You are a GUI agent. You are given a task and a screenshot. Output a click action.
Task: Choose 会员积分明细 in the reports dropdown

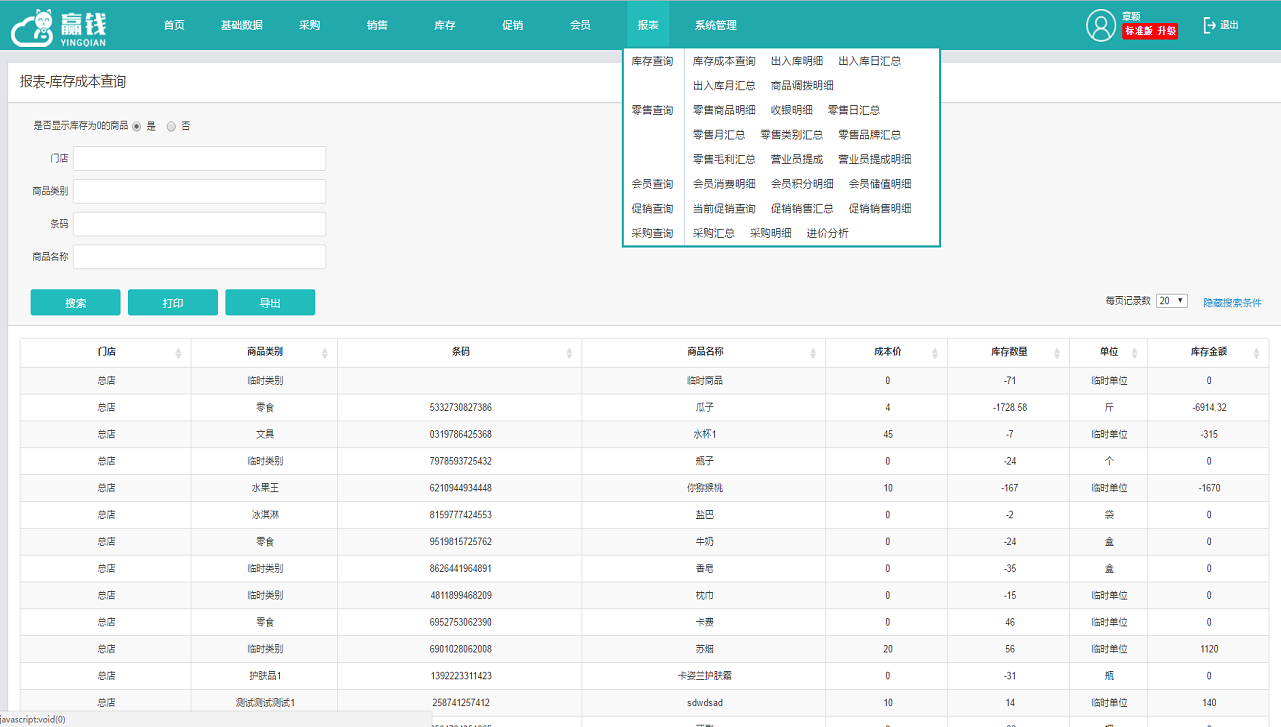coord(802,184)
